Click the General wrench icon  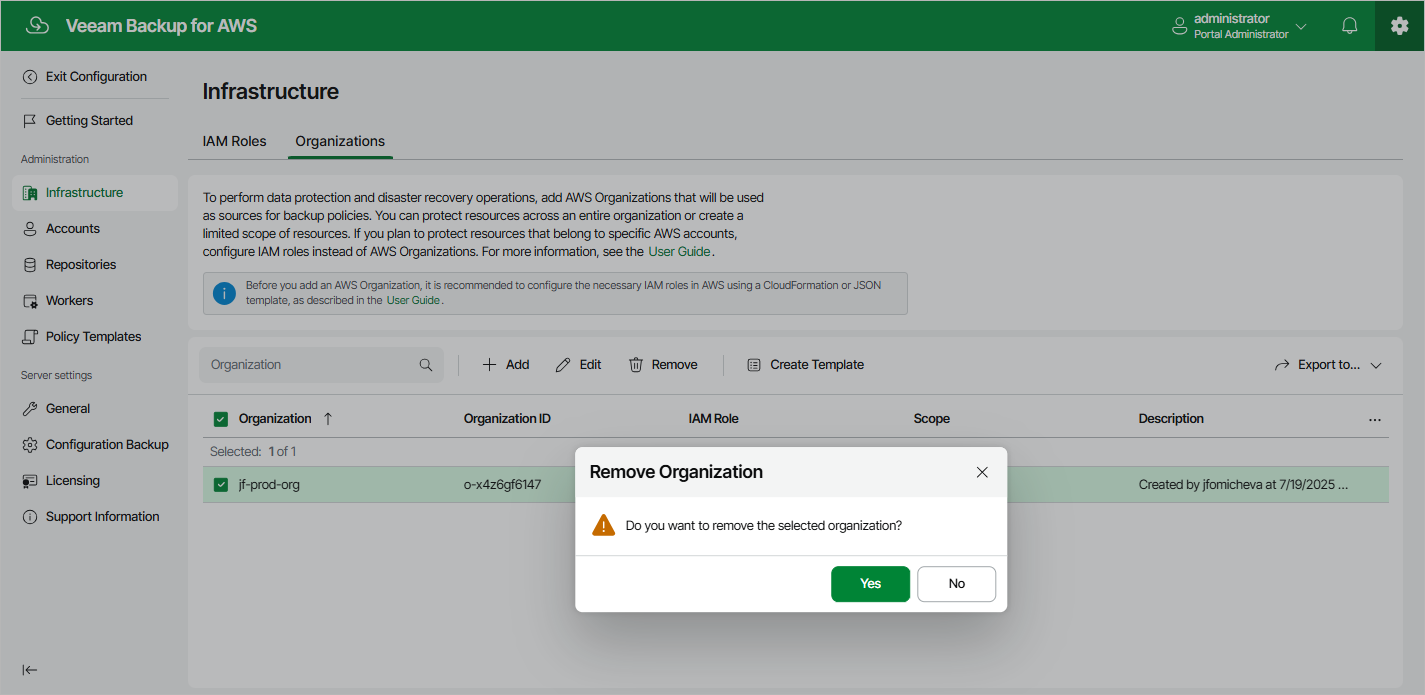(30, 409)
